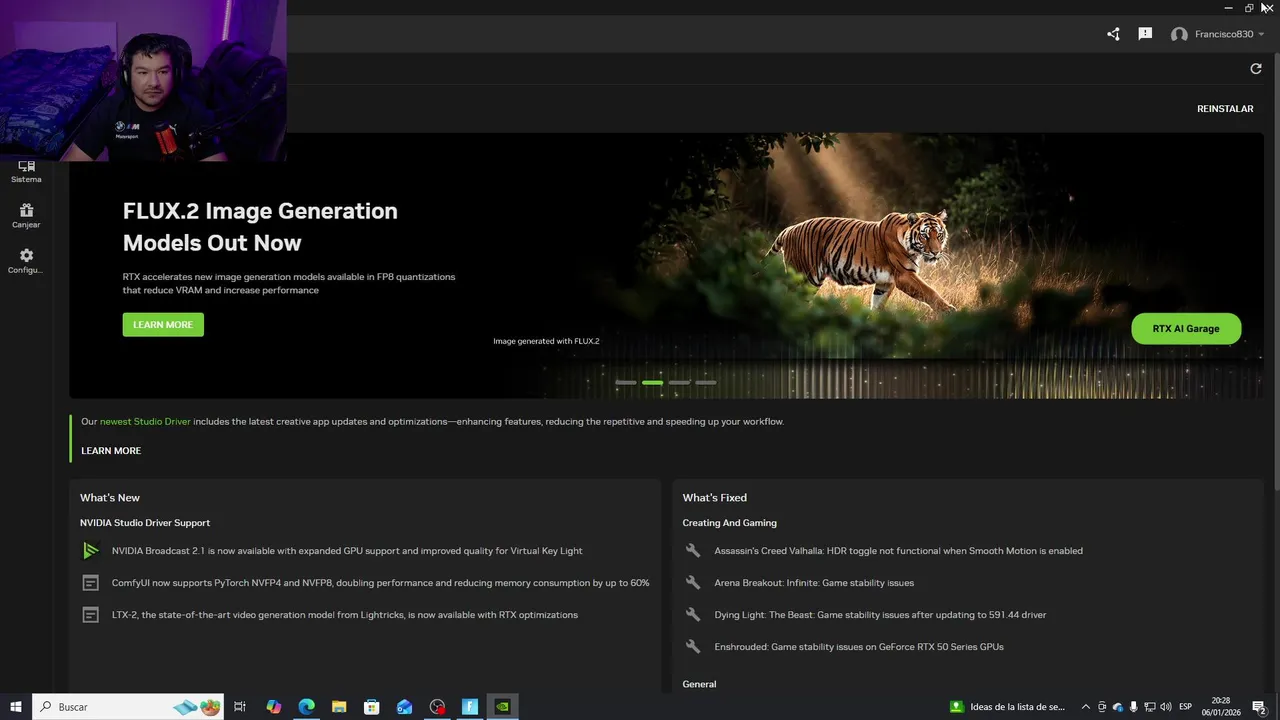Open the ComfyUI PyTorch NVFP4 news item
The width and height of the screenshot is (1280, 720).
(381, 583)
